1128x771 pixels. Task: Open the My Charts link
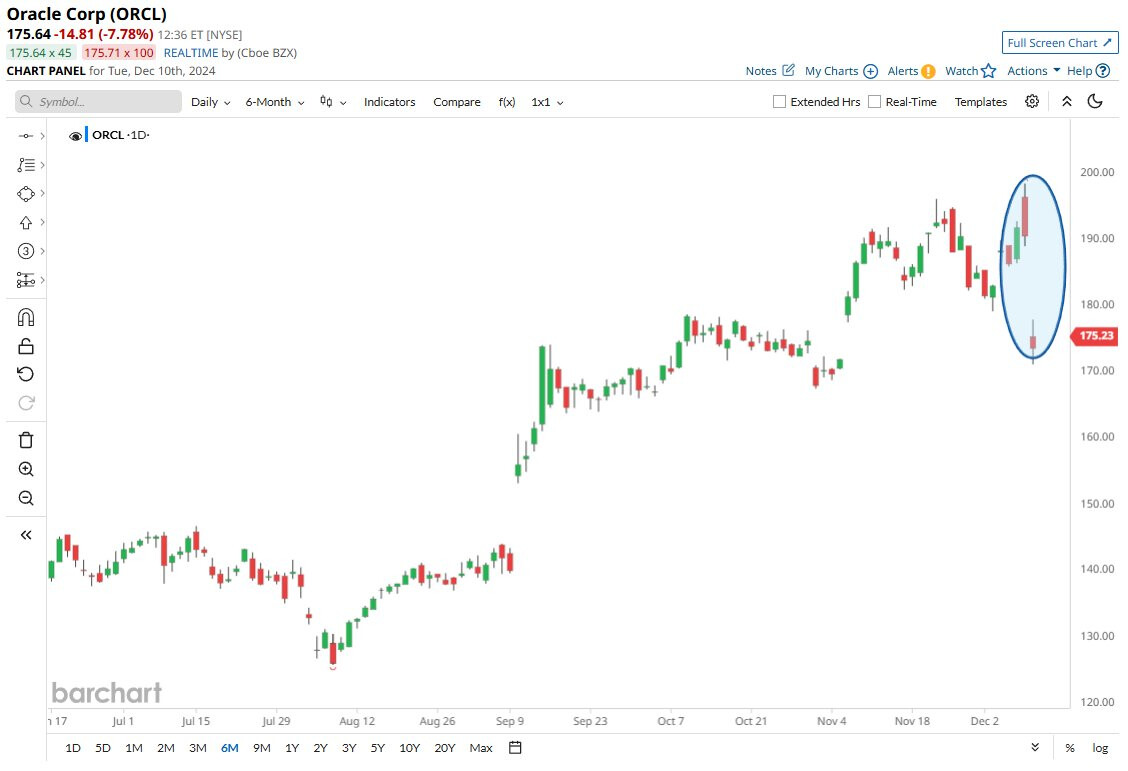[840, 71]
